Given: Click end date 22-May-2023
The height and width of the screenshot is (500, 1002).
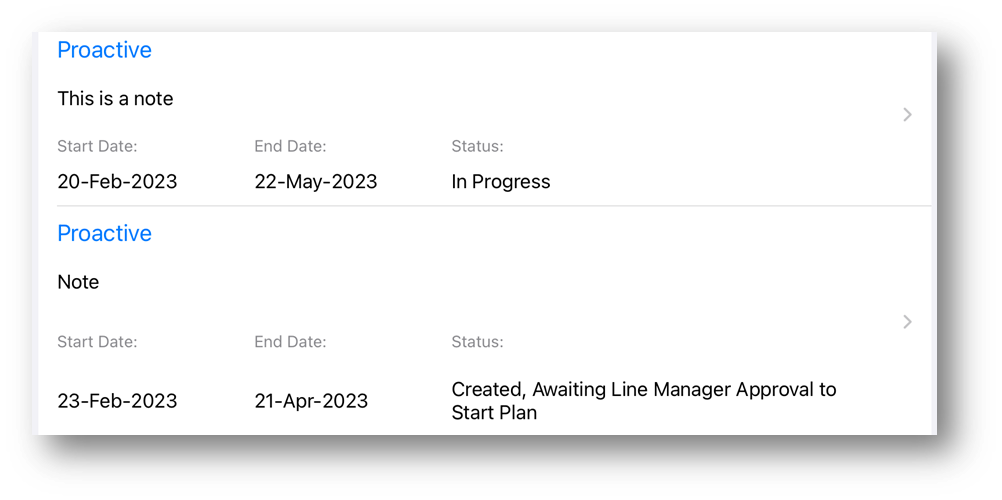Looking at the screenshot, I should pos(316,182).
